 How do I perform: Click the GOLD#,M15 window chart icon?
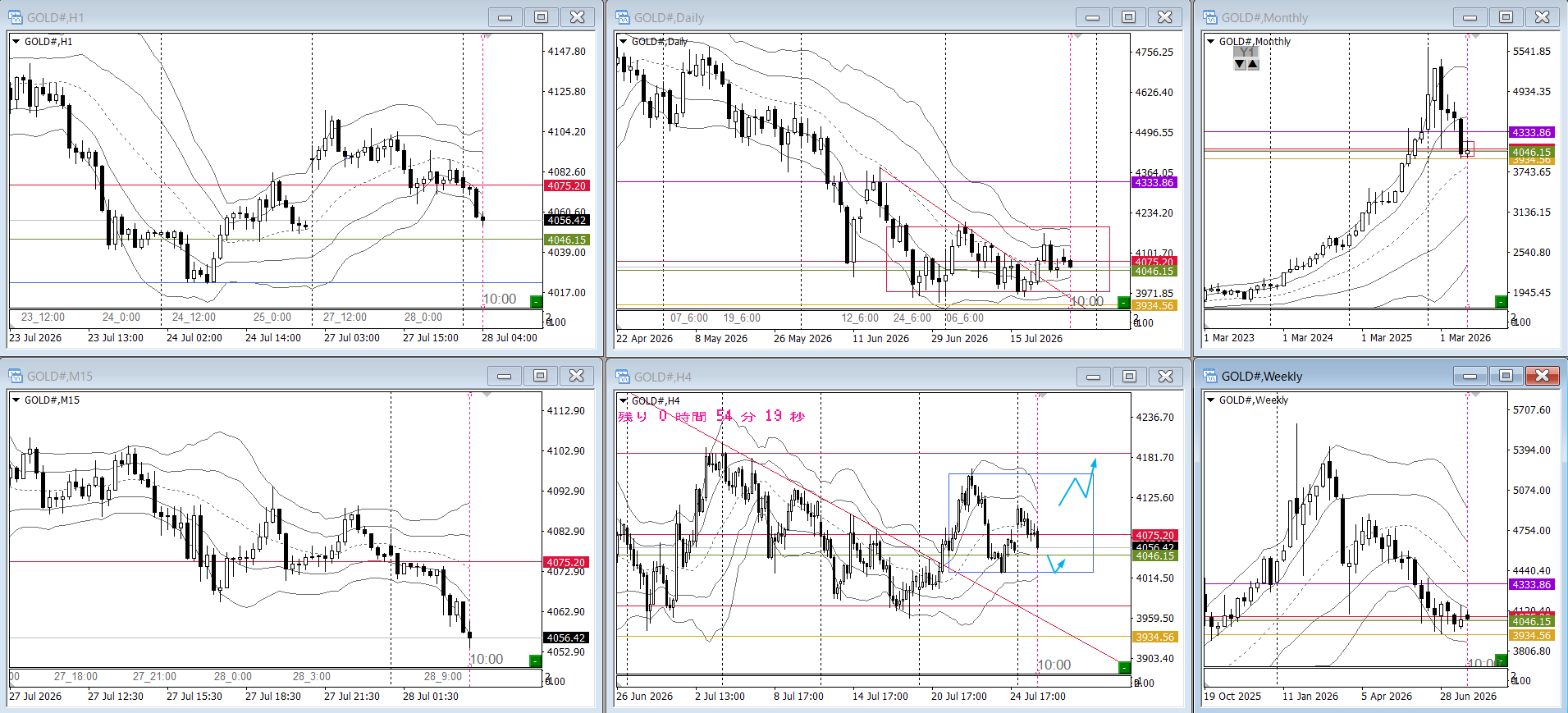(x=15, y=376)
